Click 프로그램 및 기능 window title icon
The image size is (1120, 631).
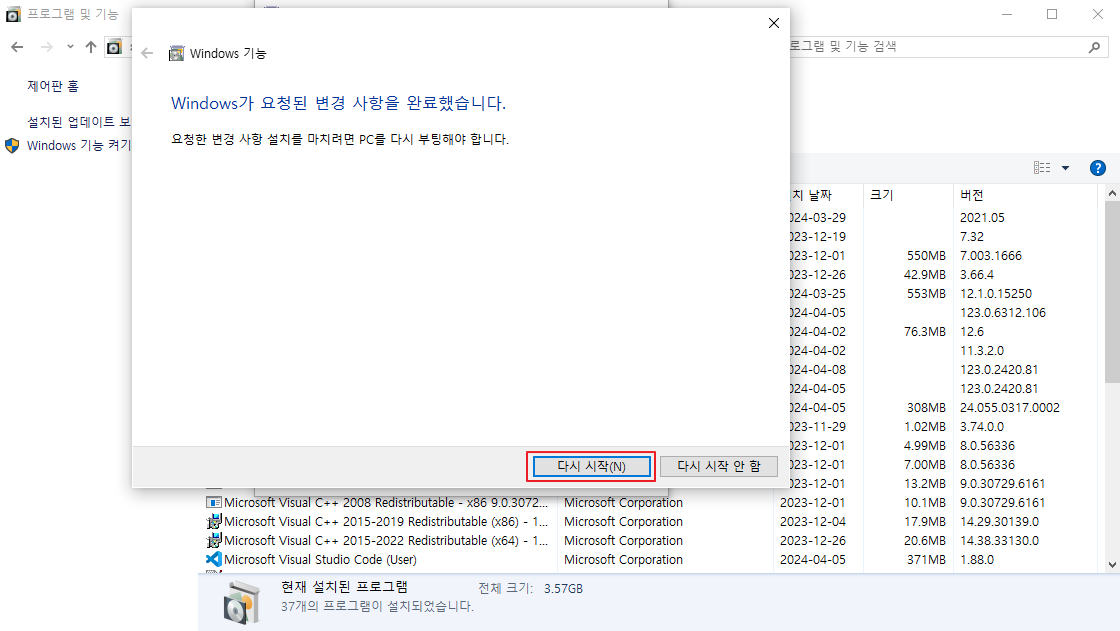13,14
